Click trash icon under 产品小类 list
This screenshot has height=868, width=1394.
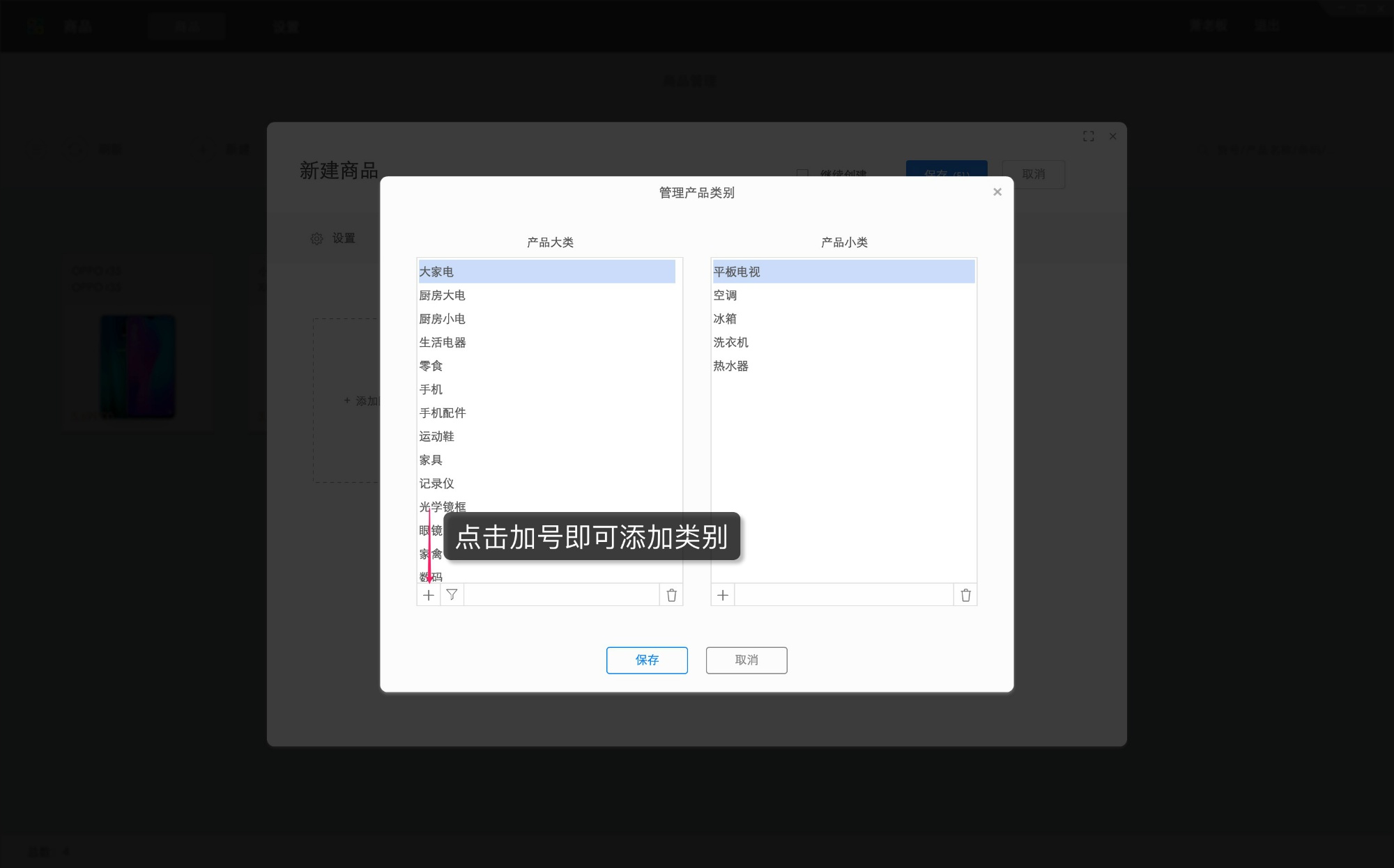(965, 595)
